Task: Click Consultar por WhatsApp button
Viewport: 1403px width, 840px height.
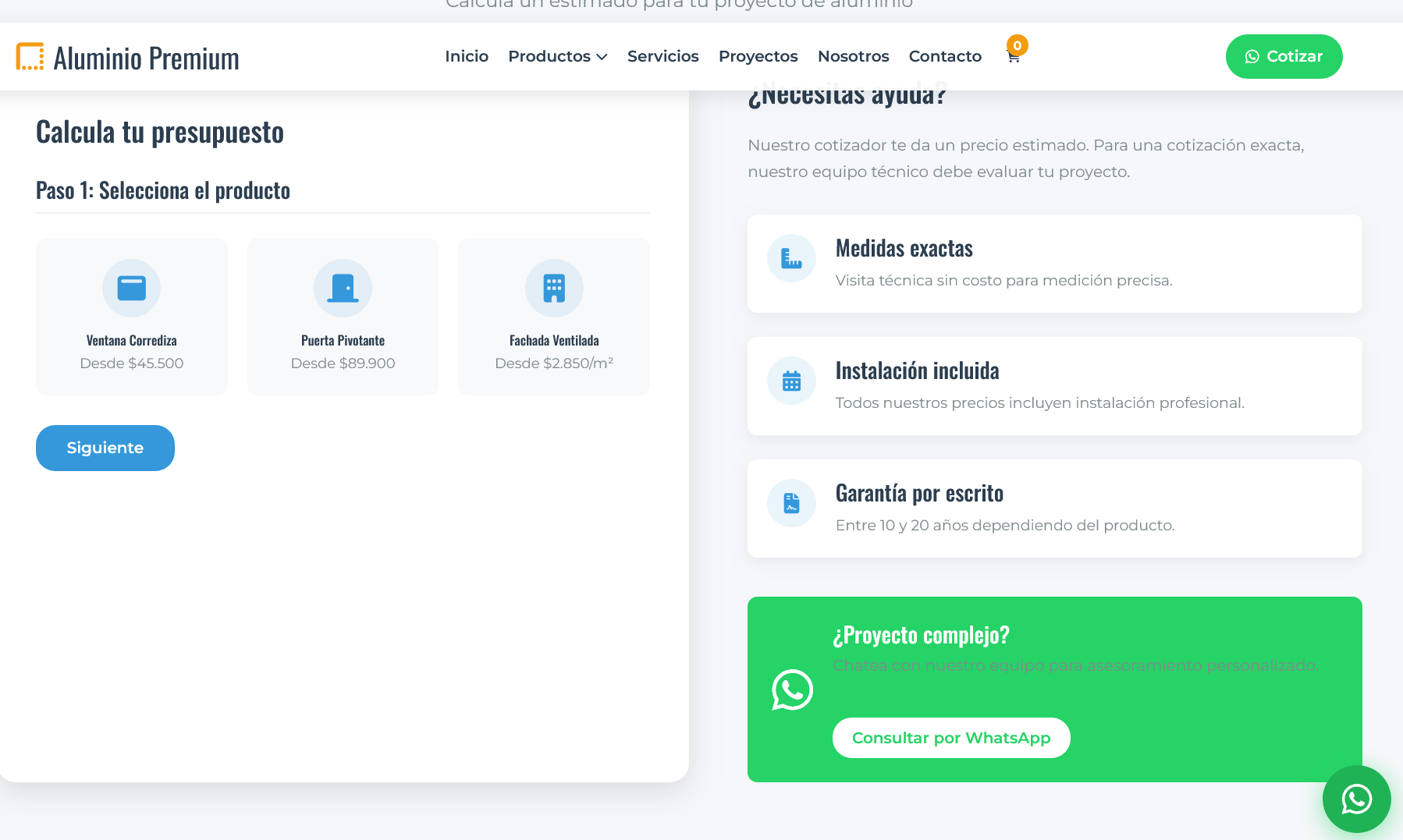Action: (x=950, y=738)
